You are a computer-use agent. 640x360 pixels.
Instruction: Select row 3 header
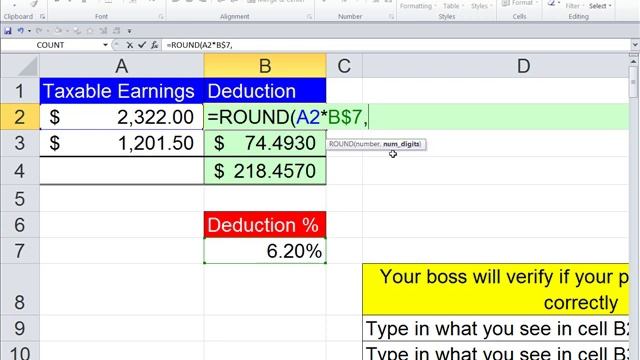[x=20, y=143]
